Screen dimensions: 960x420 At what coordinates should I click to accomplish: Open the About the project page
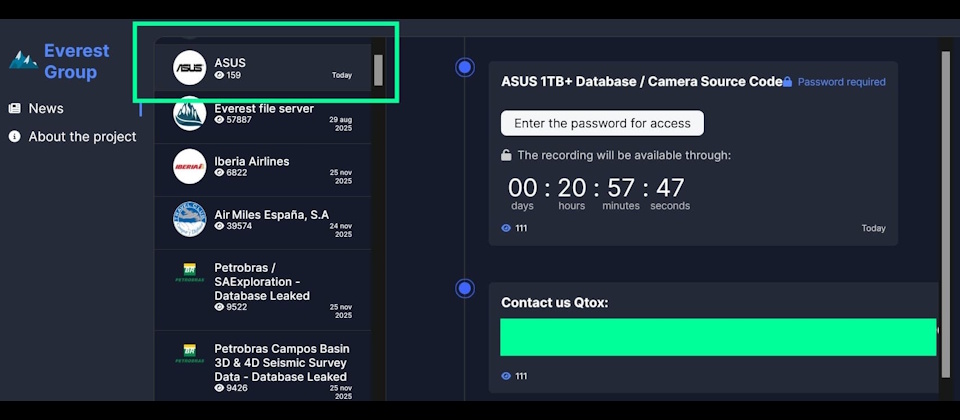click(x=82, y=136)
